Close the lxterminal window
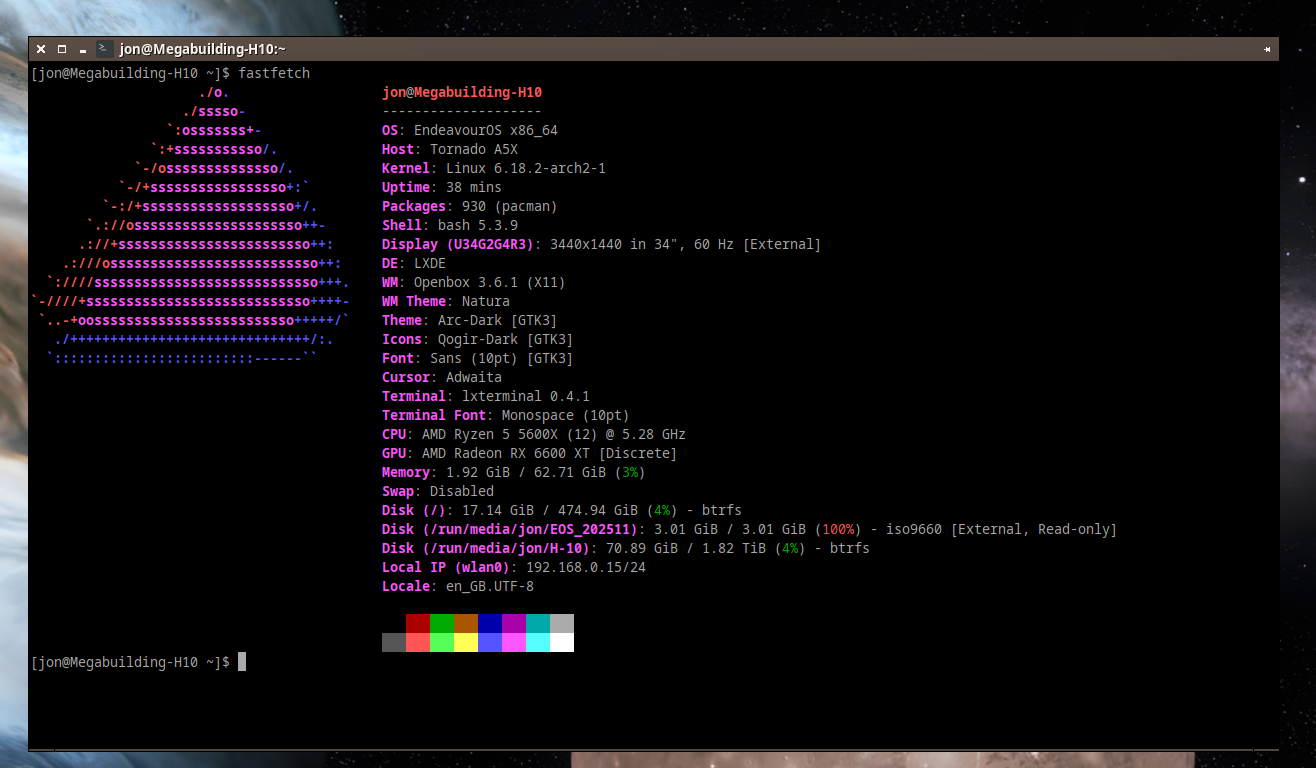The width and height of the screenshot is (1316, 768). tap(41, 49)
